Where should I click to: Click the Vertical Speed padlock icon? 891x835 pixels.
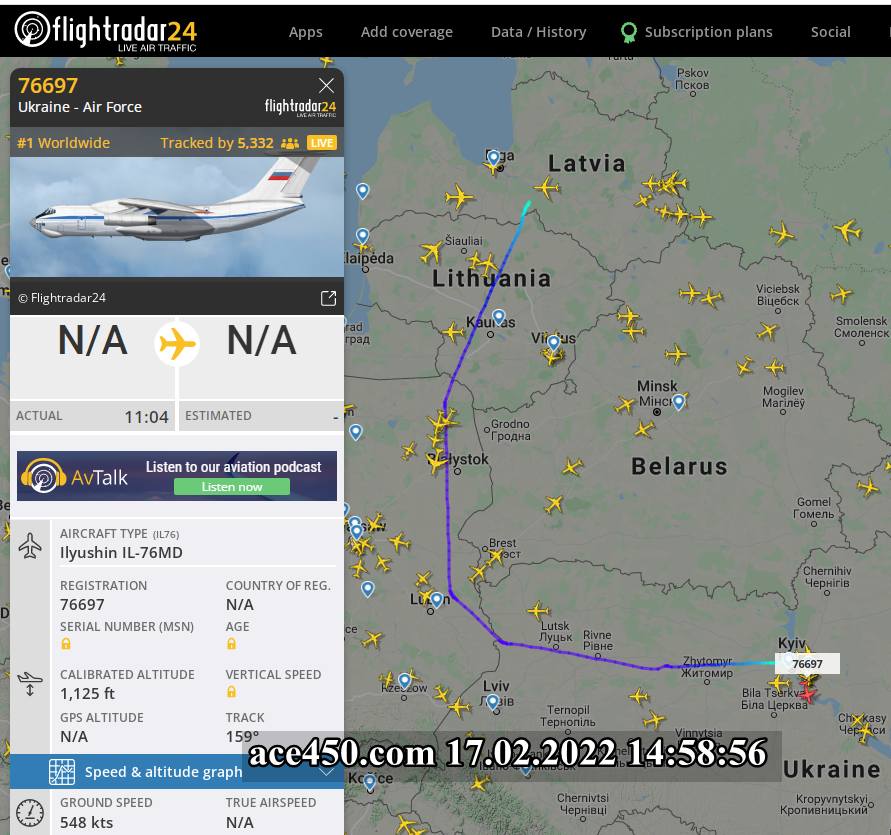pyautogui.click(x=231, y=691)
